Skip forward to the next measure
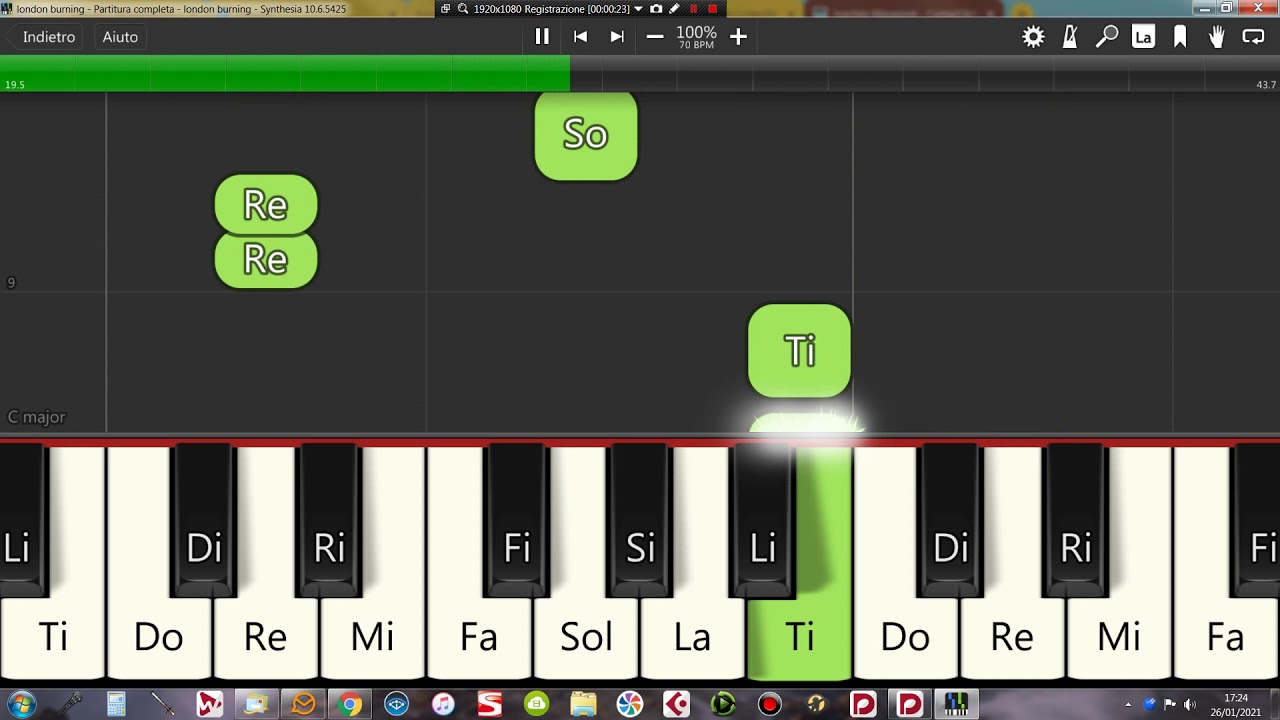 pyautogui.click(x=617, y=36)
